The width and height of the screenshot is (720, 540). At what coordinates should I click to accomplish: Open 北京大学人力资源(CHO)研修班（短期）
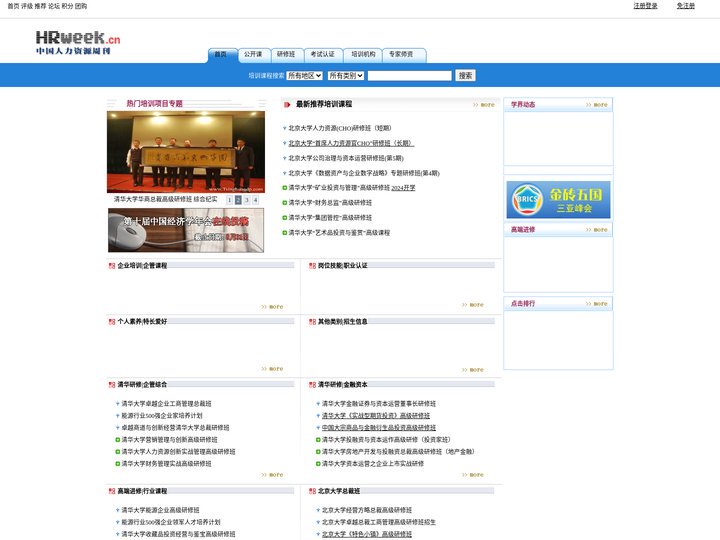(340, 128)
